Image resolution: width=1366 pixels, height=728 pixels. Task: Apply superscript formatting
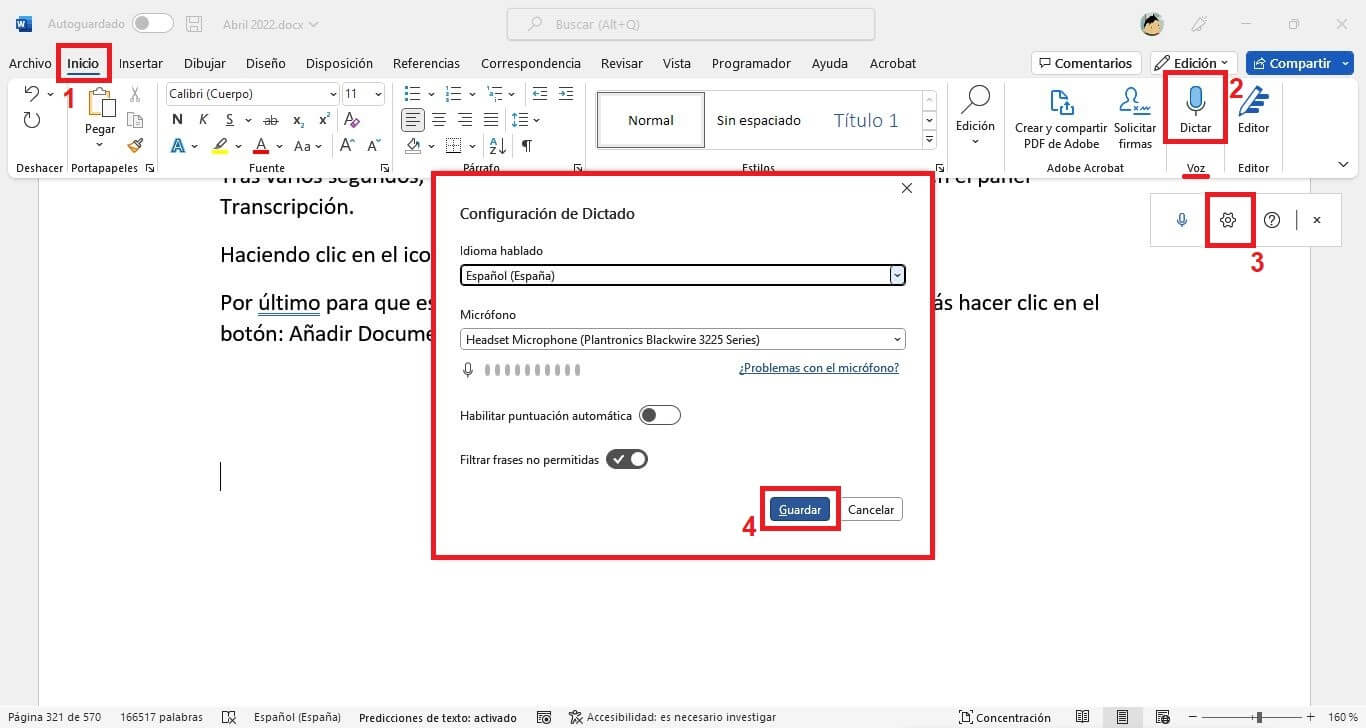coord(324,119)
